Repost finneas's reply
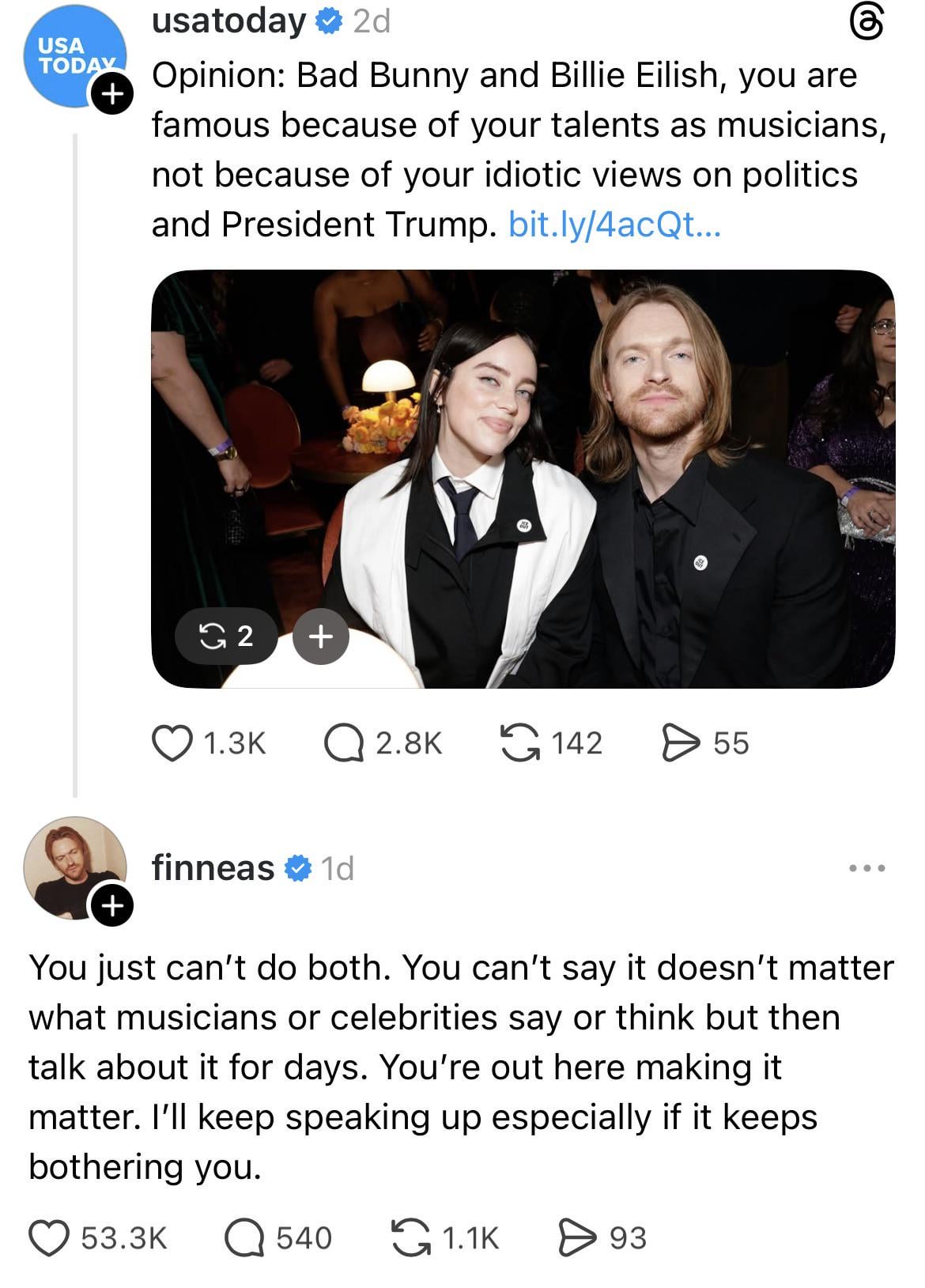Image resolution: width=925 pixels, height=1288 pixels. coord(410,1238)
